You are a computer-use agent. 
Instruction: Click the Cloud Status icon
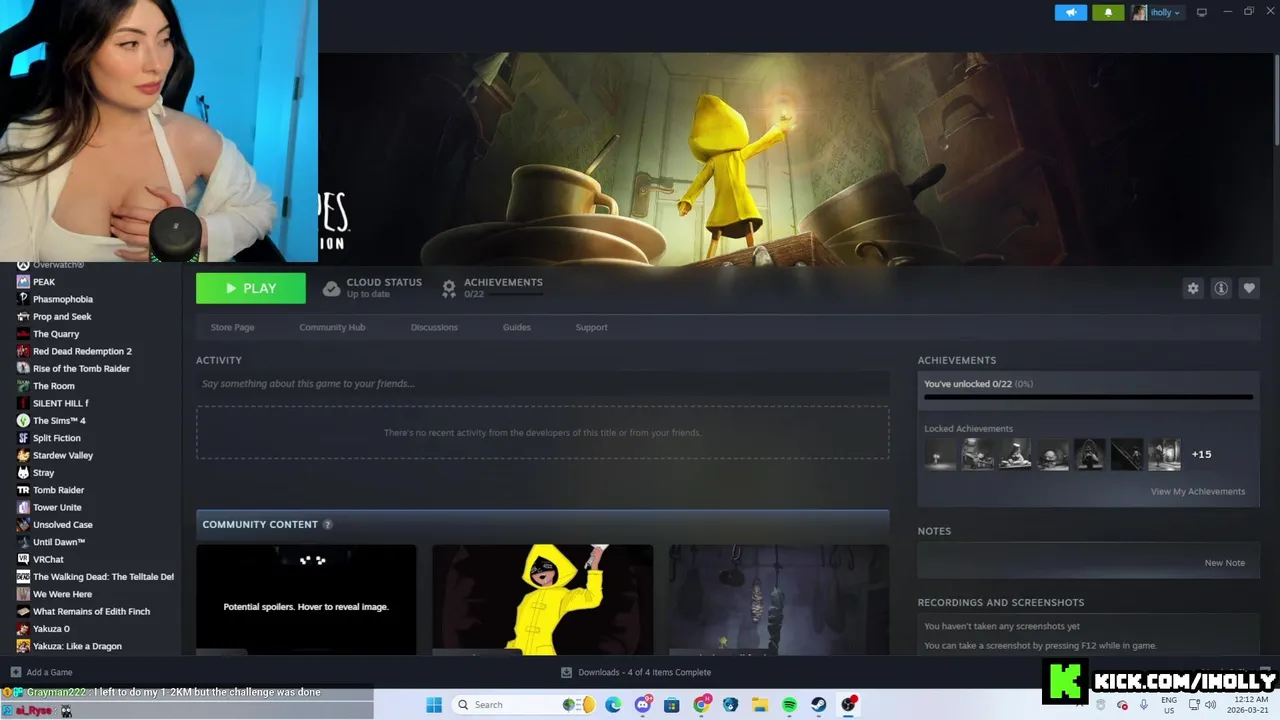[331, 289]
